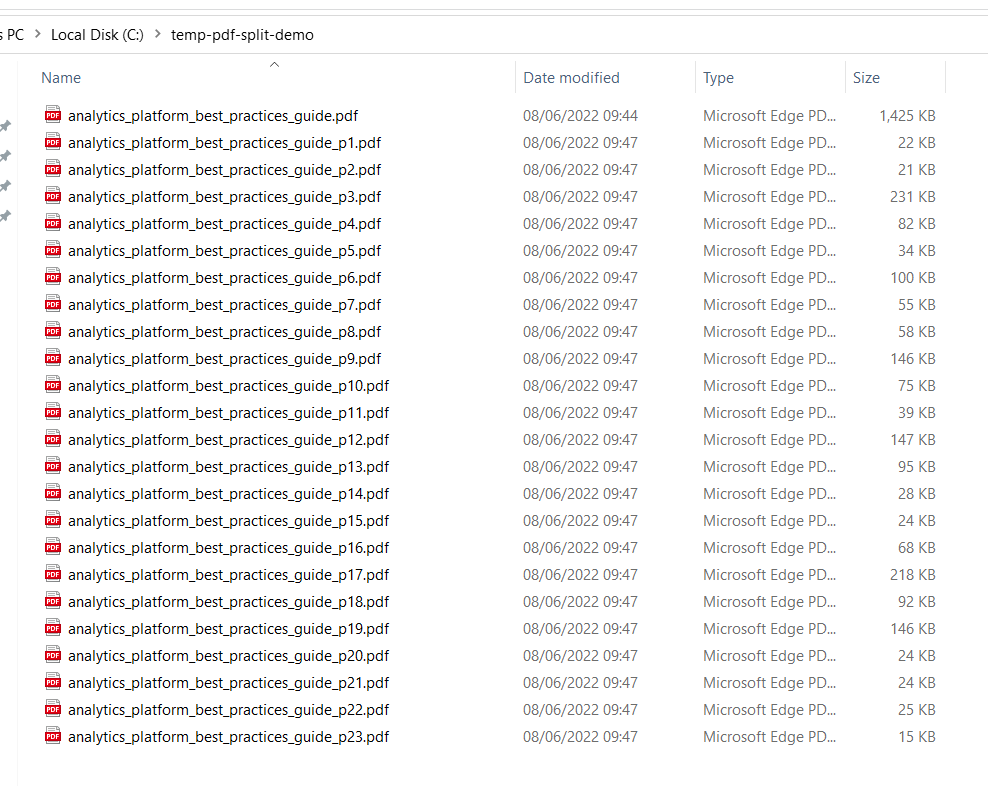Click the PDF icon for guide_p3.pdf
988x786 pixels.
point(53,196)
